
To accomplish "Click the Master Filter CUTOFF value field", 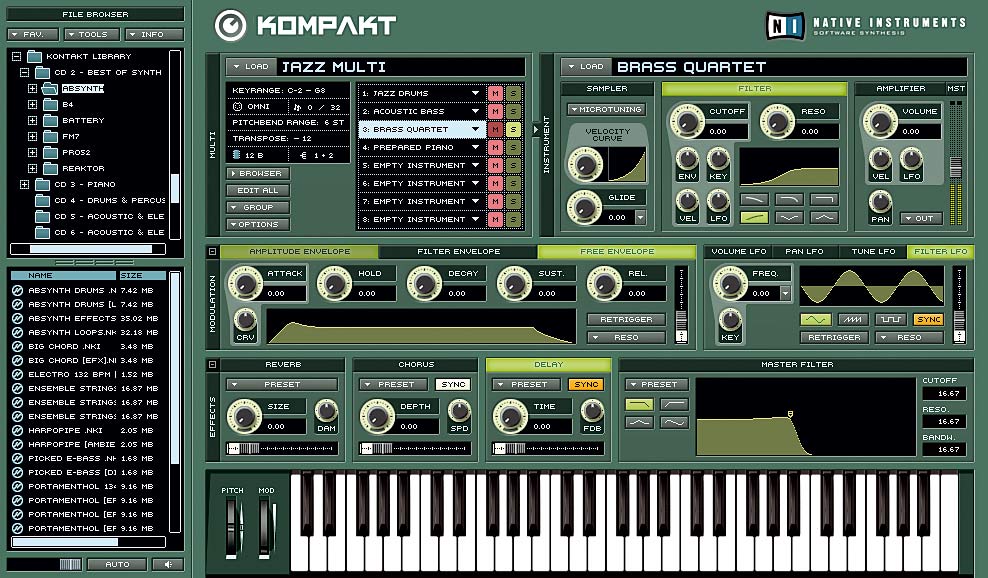I will (x=943, y=393).
